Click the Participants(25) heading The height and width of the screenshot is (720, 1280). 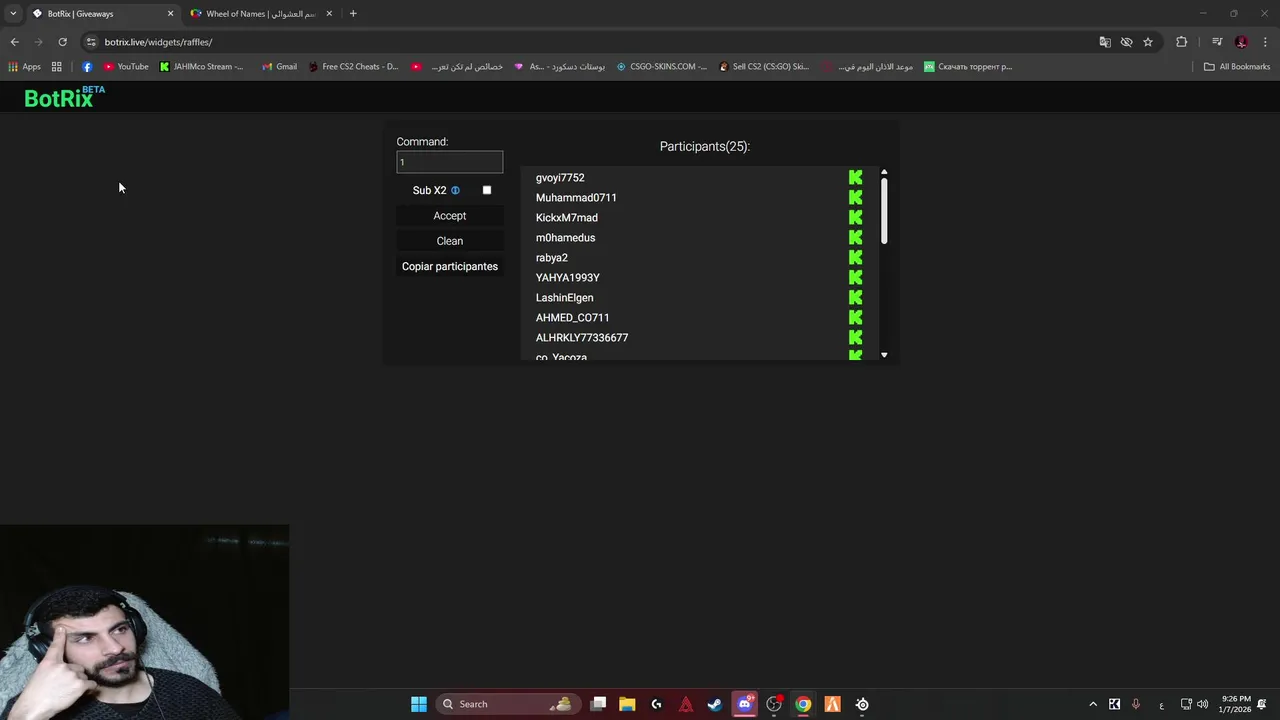[x=705, y=147]
